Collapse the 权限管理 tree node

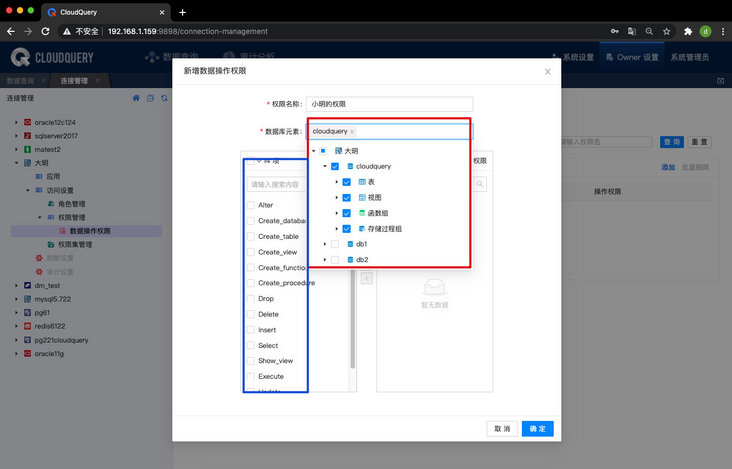40,217
